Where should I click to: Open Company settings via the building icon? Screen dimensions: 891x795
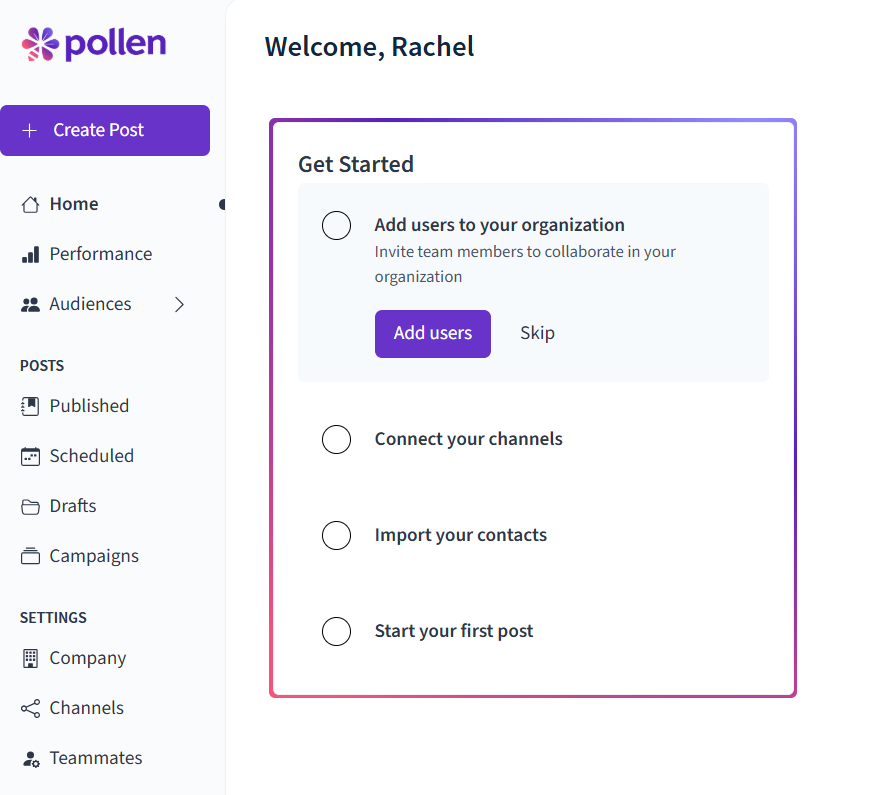click(x=28, y=657)
